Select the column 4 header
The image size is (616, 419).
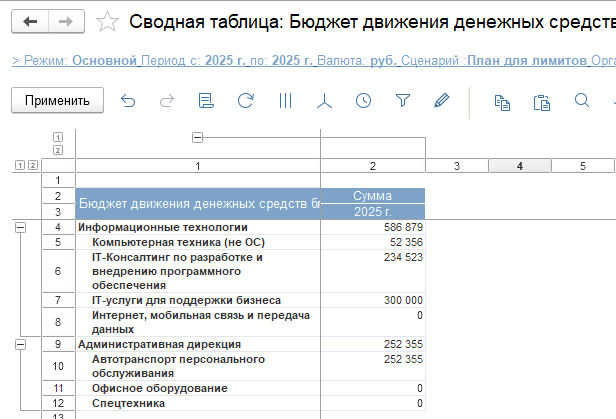(x=519, y=166)
